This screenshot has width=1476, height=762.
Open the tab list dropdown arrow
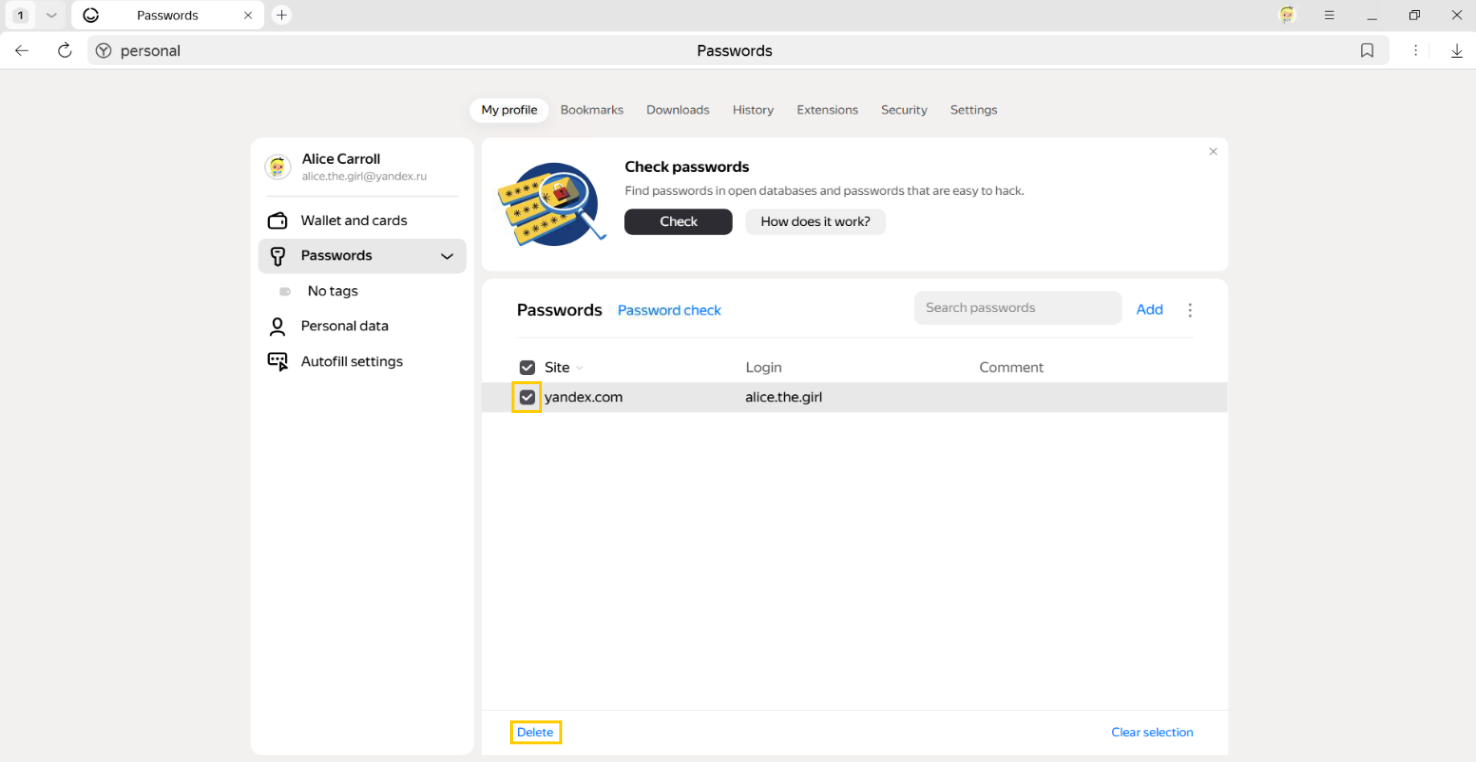(x=51, y=15)
